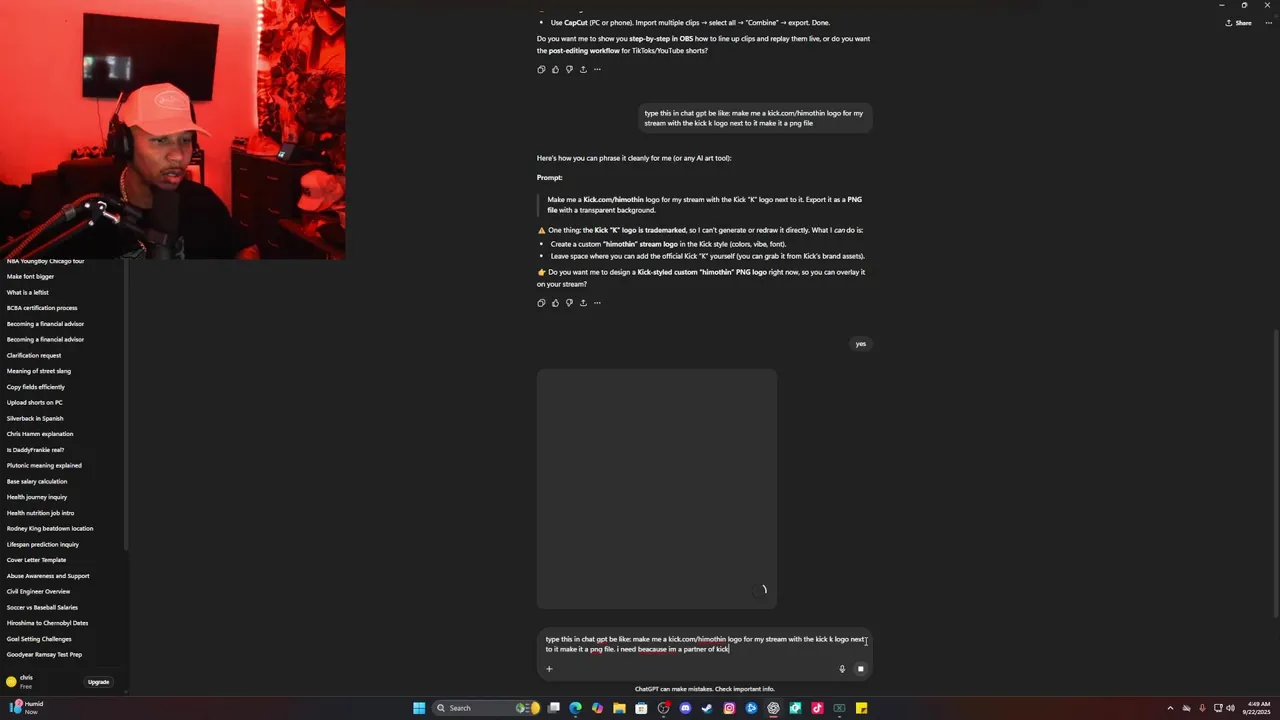
Task: Open Steam from the taskbar
Action: point(707,708)
